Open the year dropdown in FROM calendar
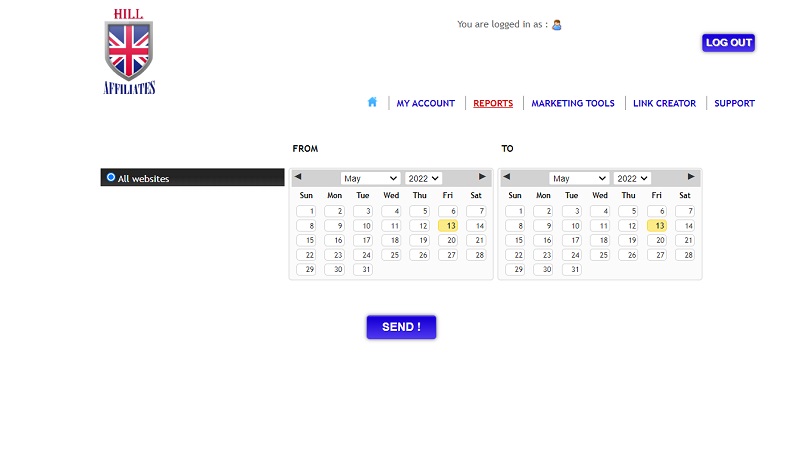Screen dimensions: 800x457 click(x=423, y=179)
